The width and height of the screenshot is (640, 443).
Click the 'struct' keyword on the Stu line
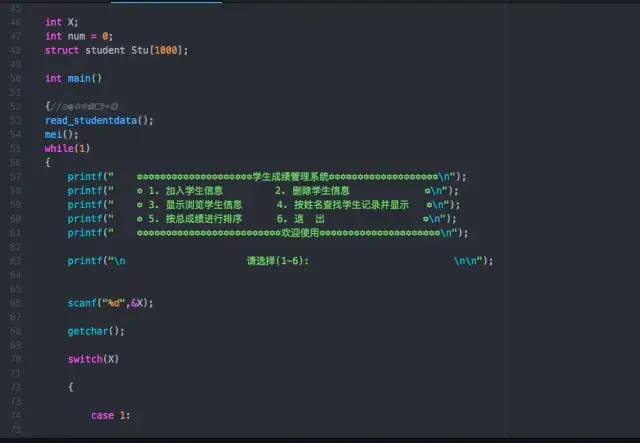click(62, 50)
